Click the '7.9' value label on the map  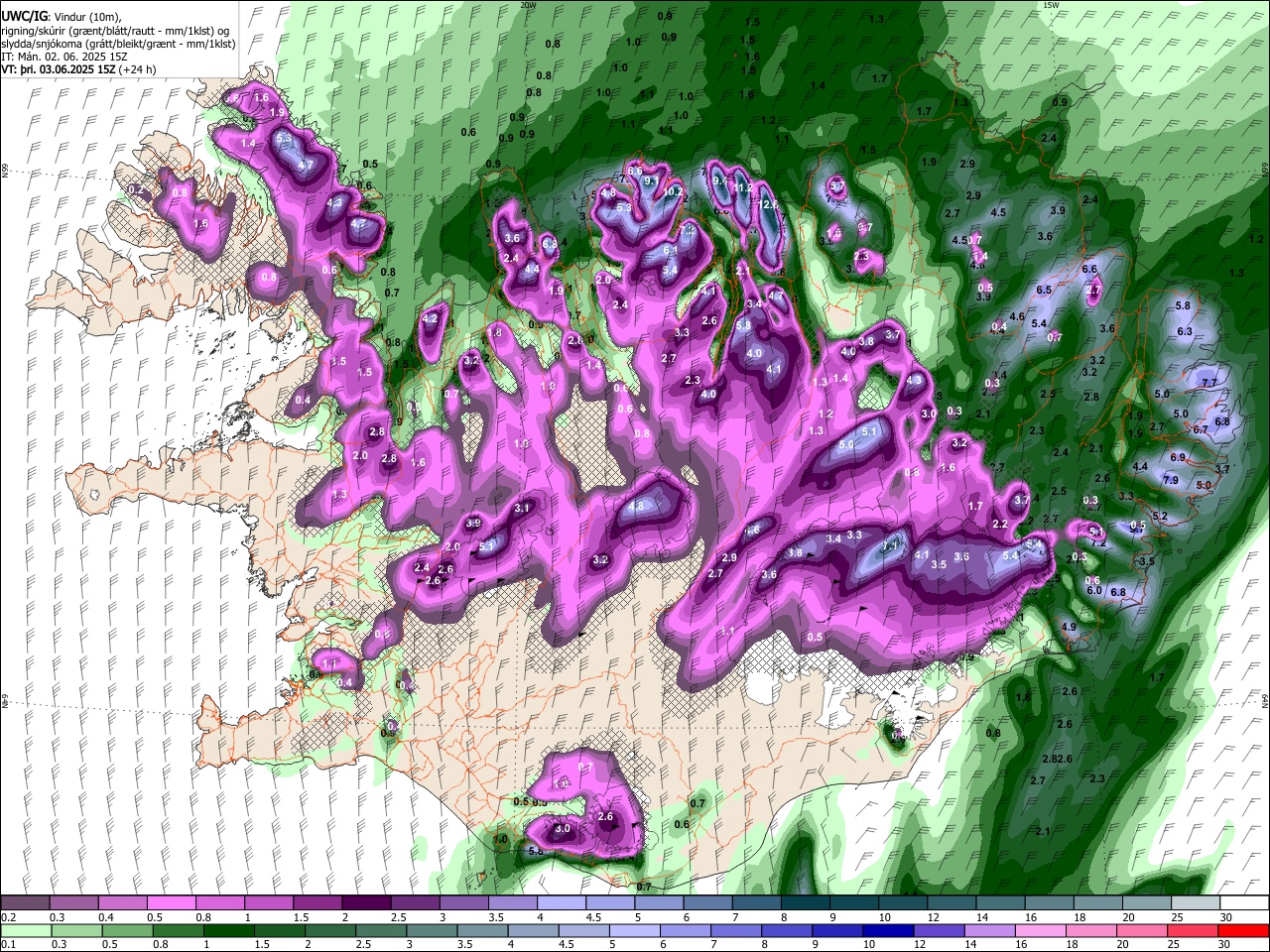1170,480
